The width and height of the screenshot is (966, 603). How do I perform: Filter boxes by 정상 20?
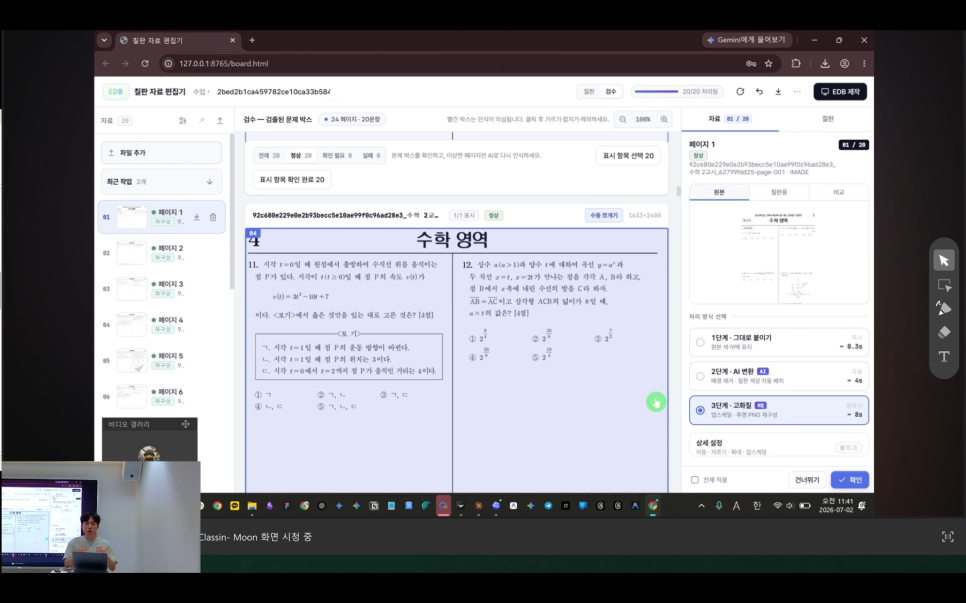coord(301,156)
